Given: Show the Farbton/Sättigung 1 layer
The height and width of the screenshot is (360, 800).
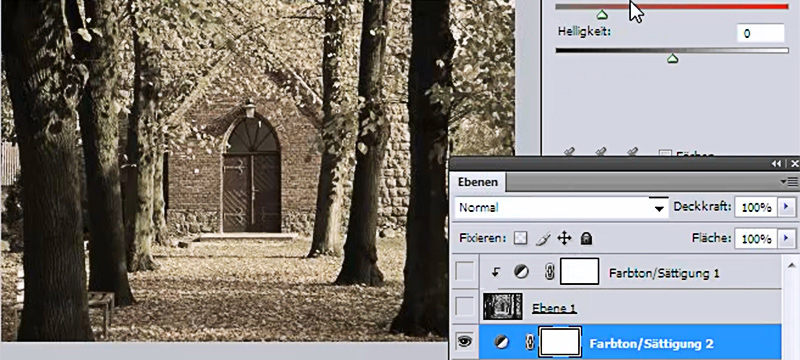Looking at the screenshot, I should pos(465,272).
